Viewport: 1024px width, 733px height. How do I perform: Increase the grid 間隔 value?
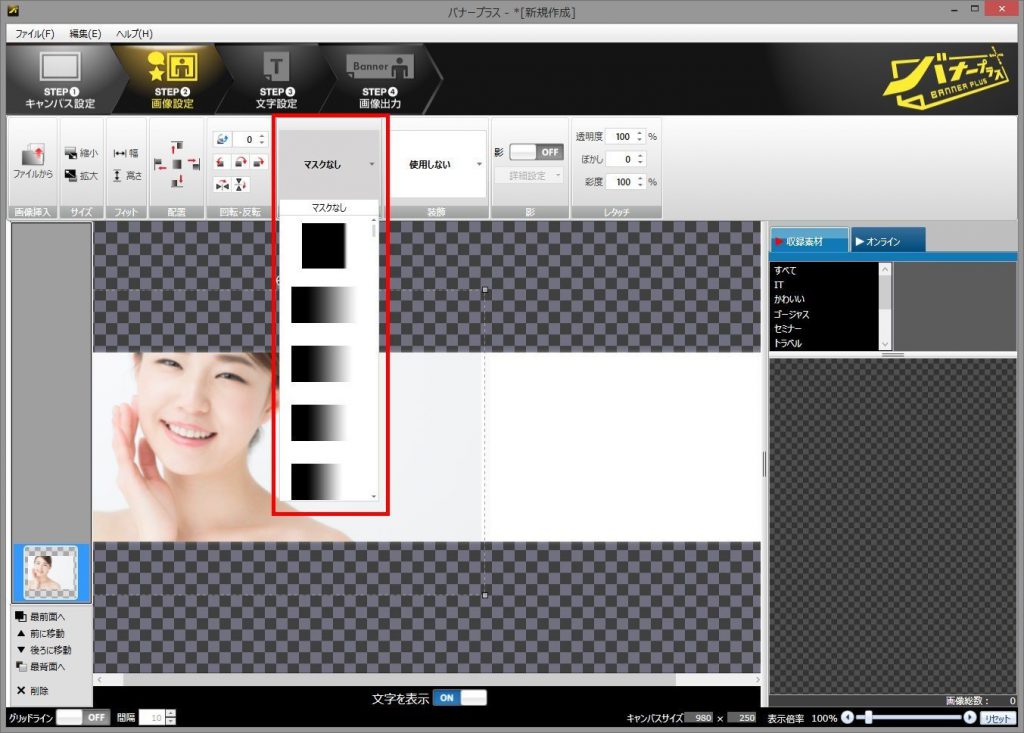(170, 713)
